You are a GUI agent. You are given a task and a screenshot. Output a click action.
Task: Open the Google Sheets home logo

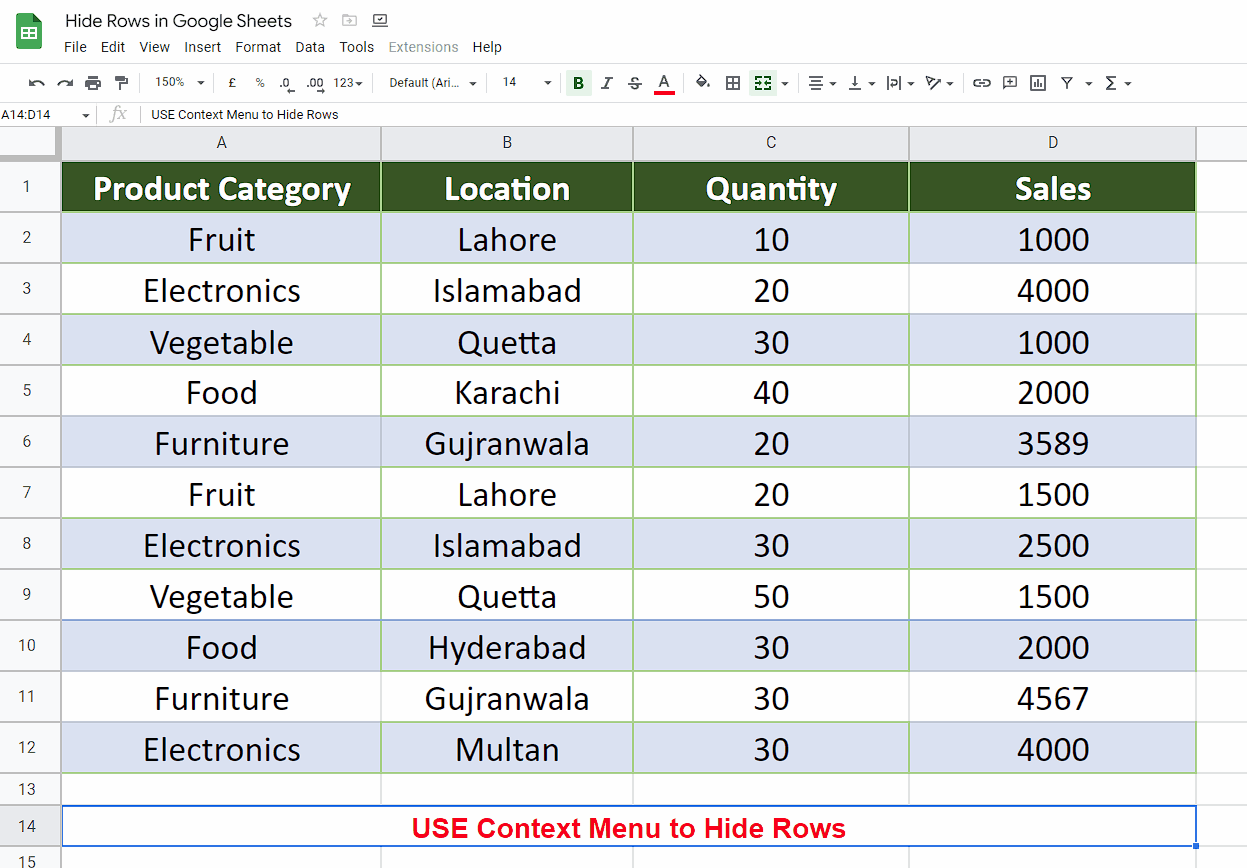click(x=30, y=32)
